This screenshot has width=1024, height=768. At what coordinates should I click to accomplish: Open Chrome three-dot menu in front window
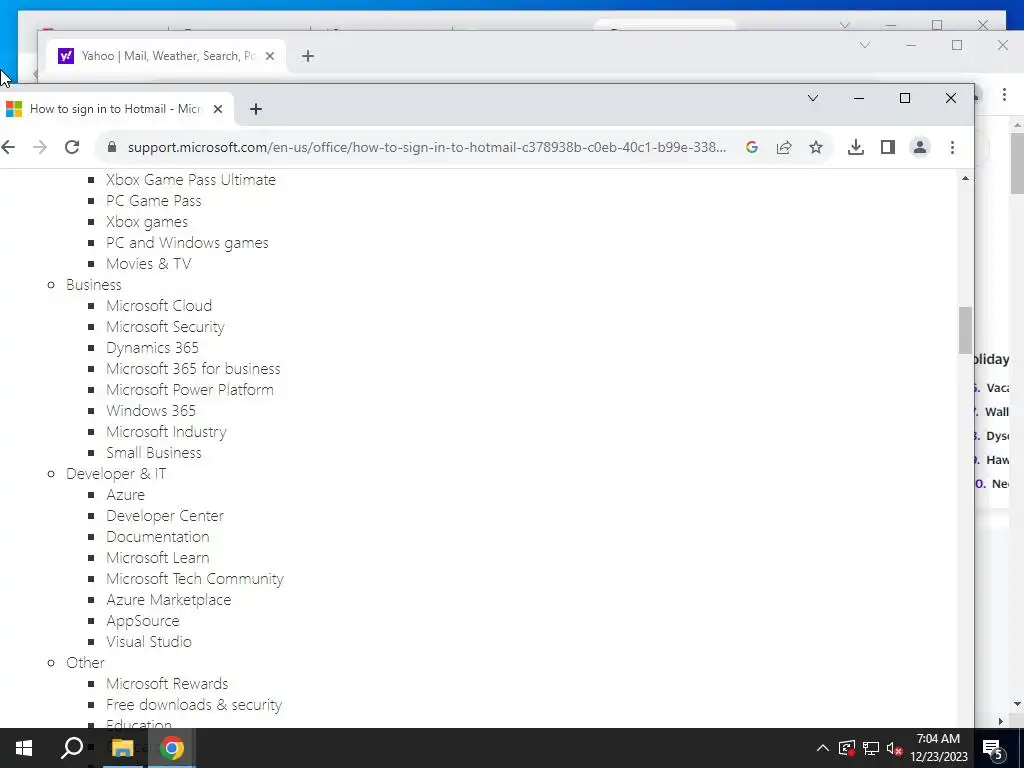click(x=952, y=147)
